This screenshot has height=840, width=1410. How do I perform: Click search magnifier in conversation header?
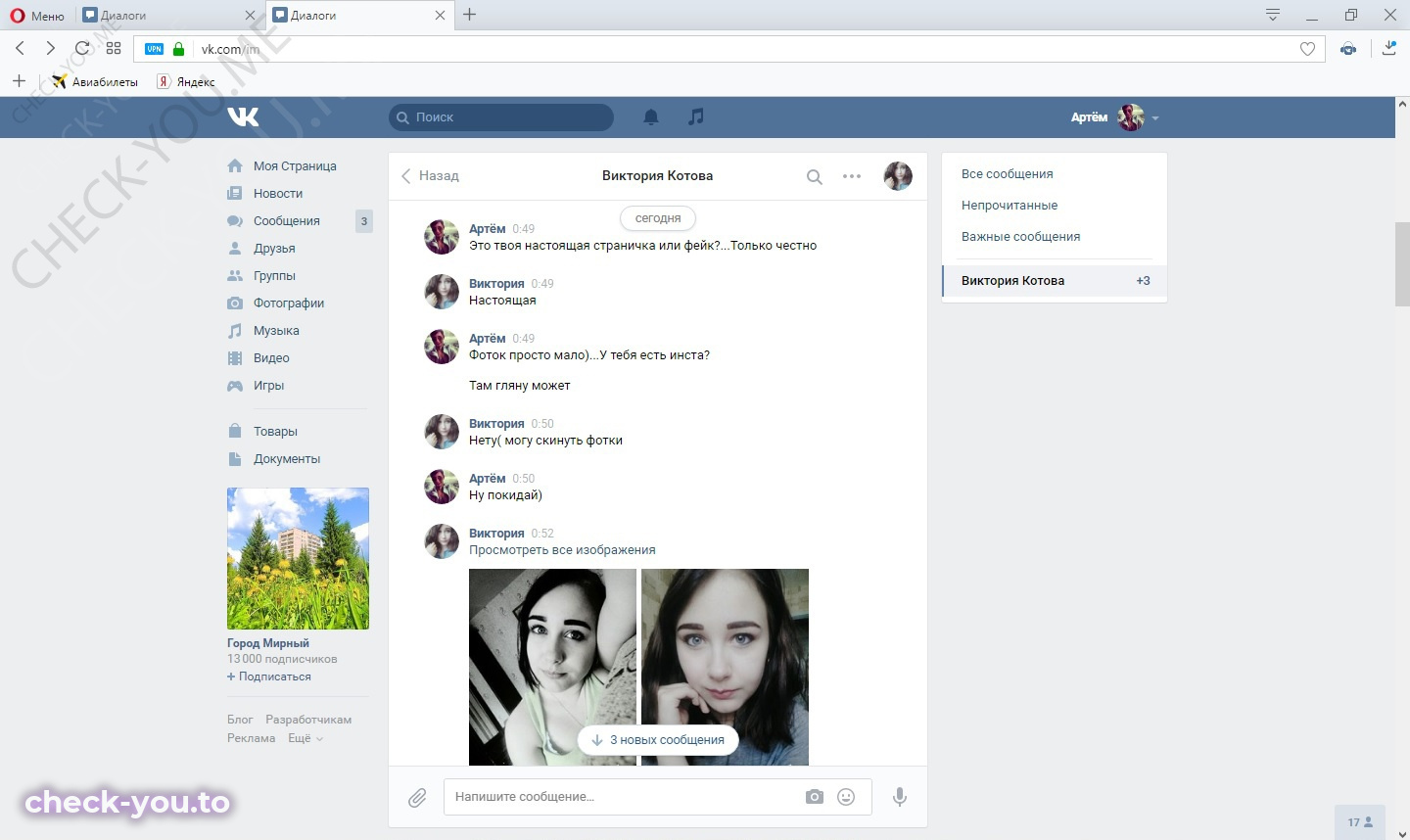814,177
